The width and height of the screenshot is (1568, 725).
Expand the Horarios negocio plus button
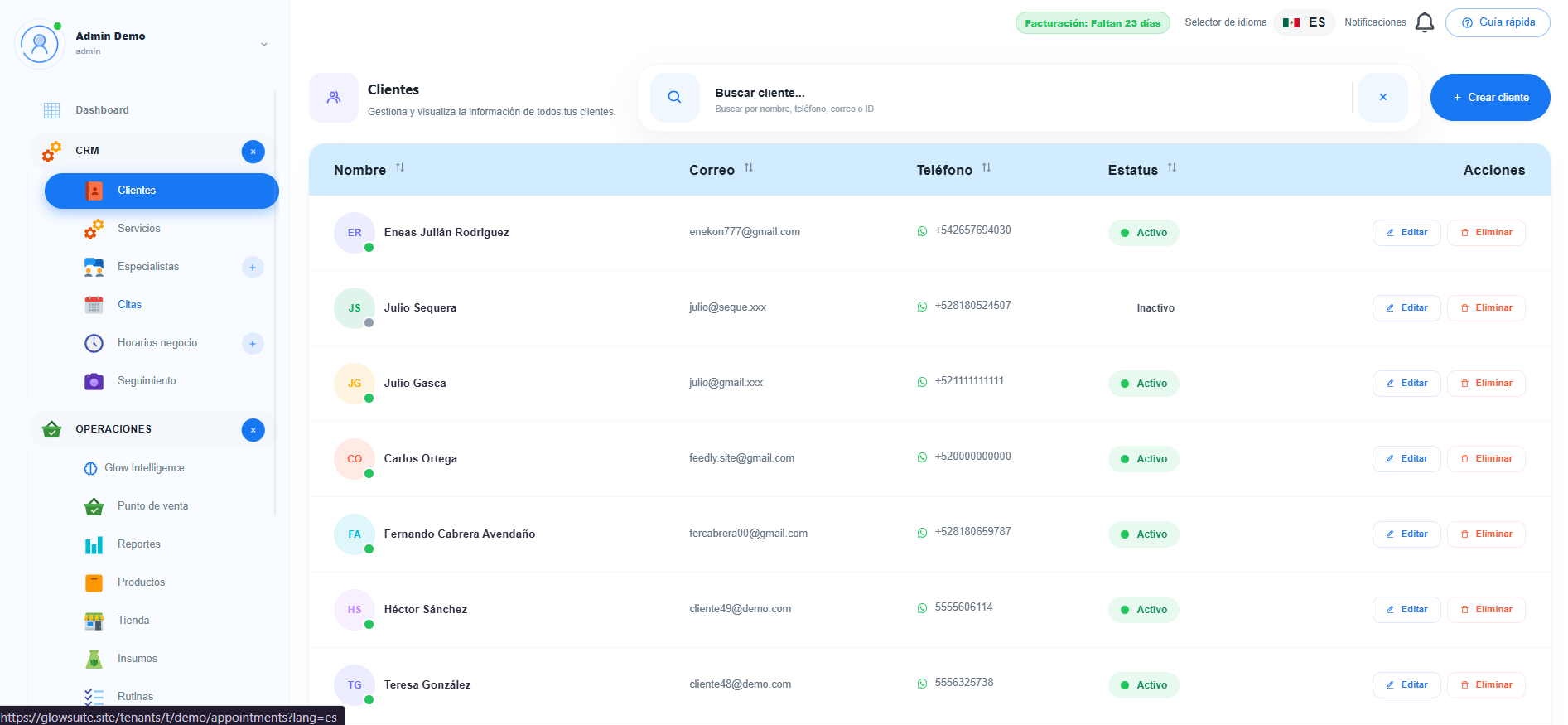(x=253, y=343)
